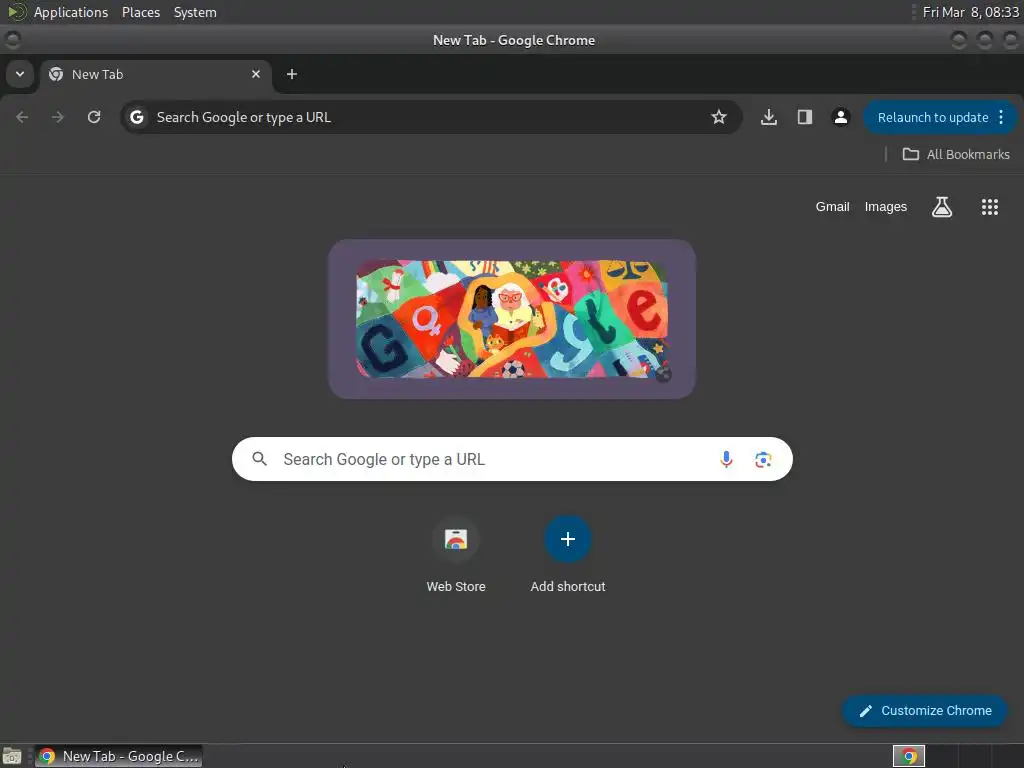Click the Add shortcut button
This screenshot has height=768, width=1024.
[568, 555]
